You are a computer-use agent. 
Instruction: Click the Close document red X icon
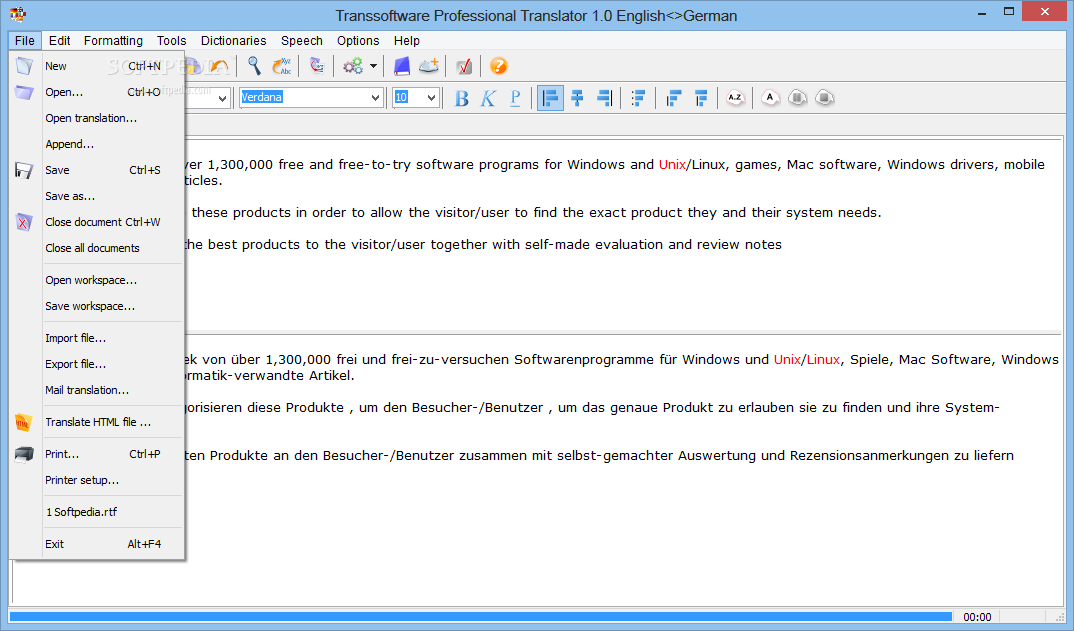coord(24,222)
